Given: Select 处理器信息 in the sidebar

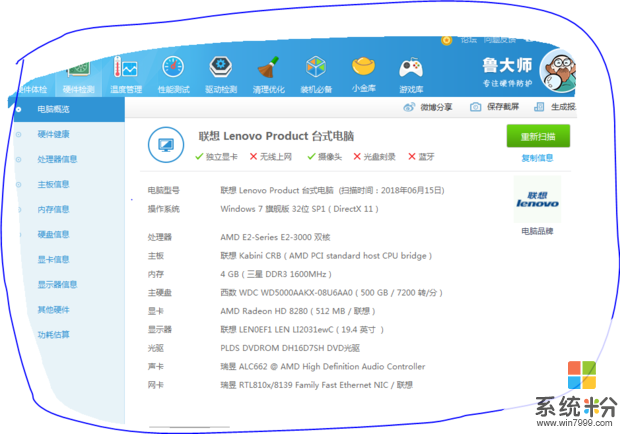Looking at the screenshot, I should 57,159.
